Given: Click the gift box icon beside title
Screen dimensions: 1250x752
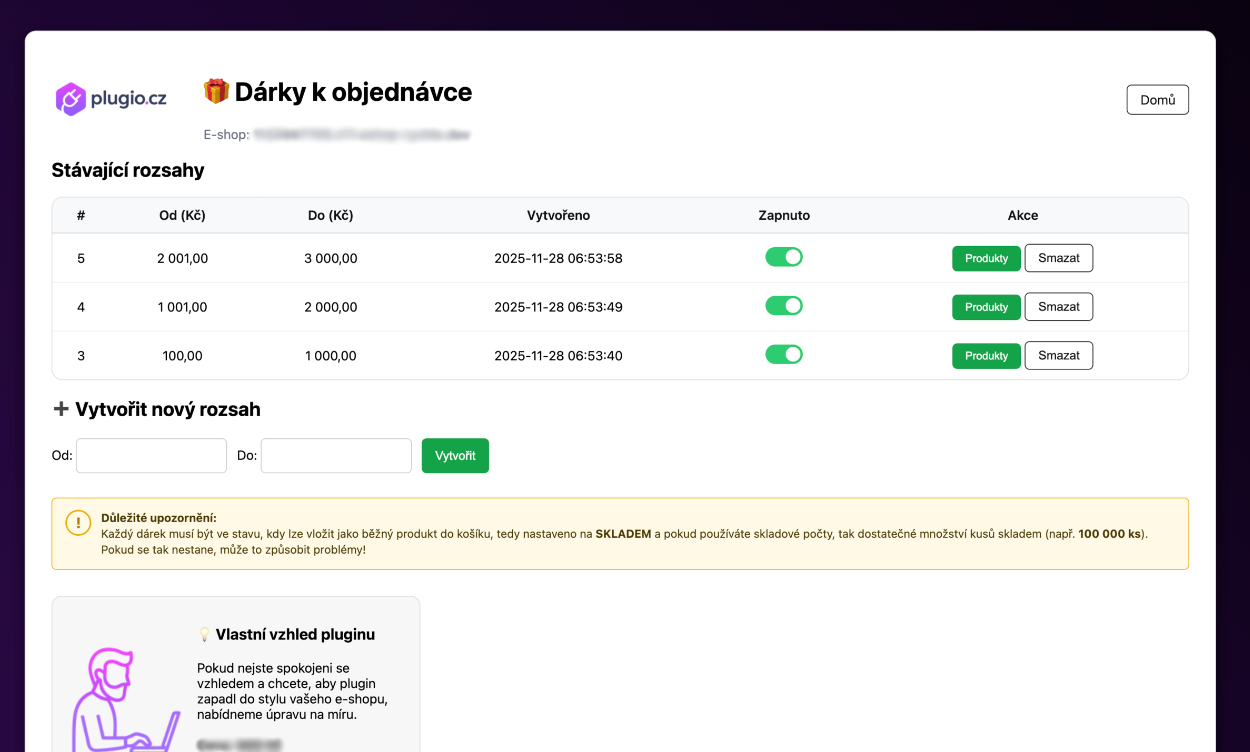Looking at the screenshot, I should tap(216, 92).
